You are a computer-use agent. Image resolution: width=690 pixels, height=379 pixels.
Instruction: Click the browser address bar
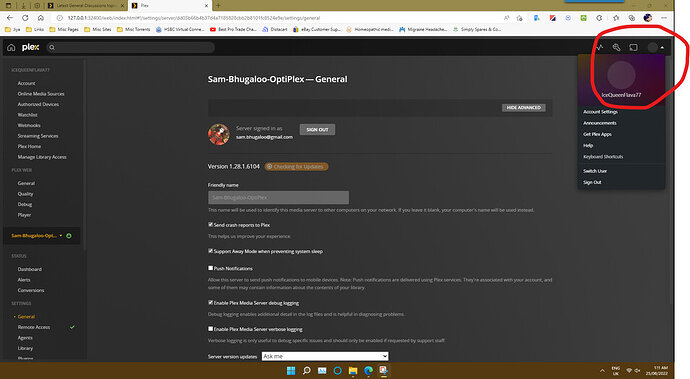pos(282,18)
